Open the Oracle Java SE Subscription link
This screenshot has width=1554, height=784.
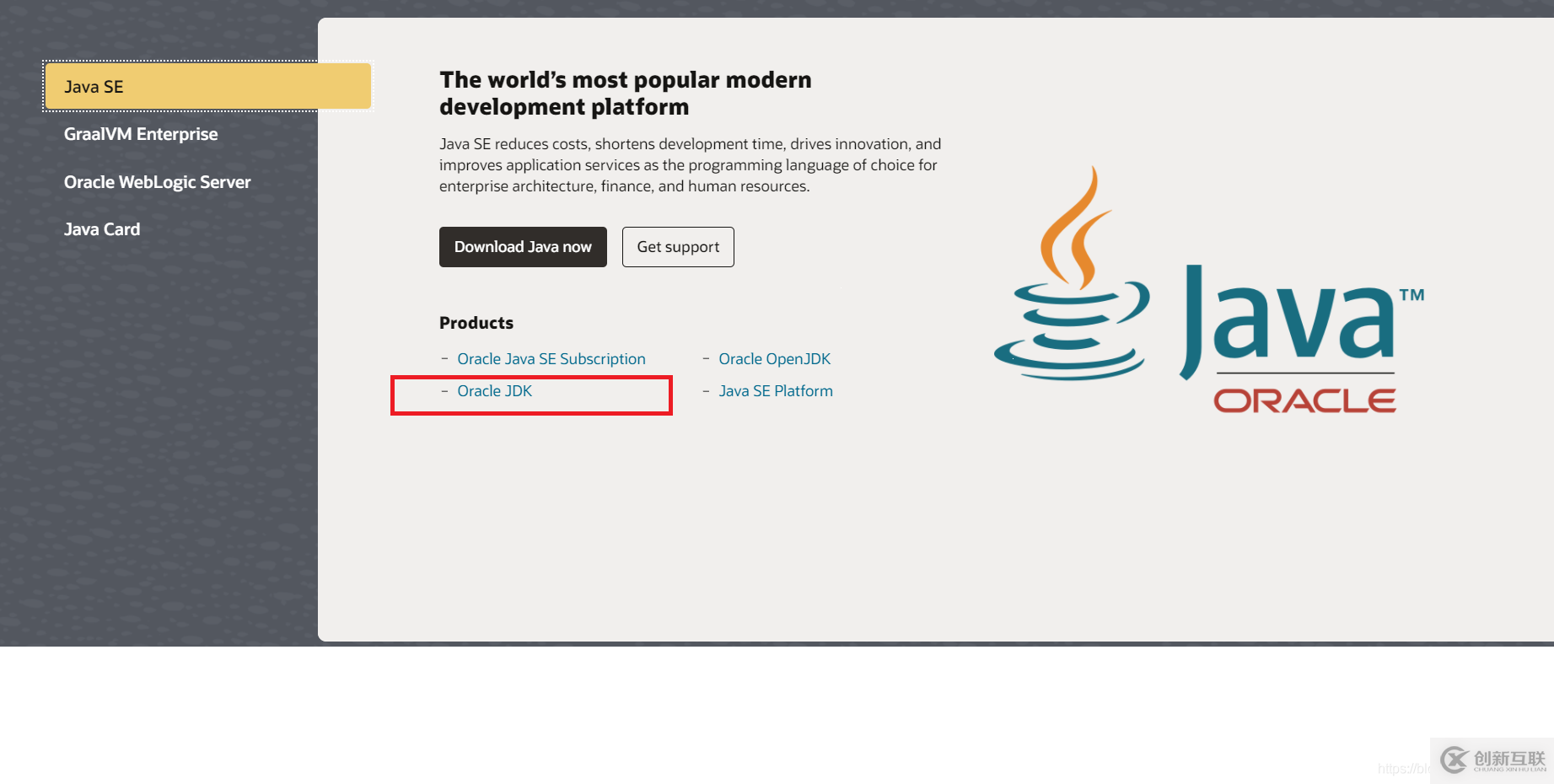tap(551, 359)
